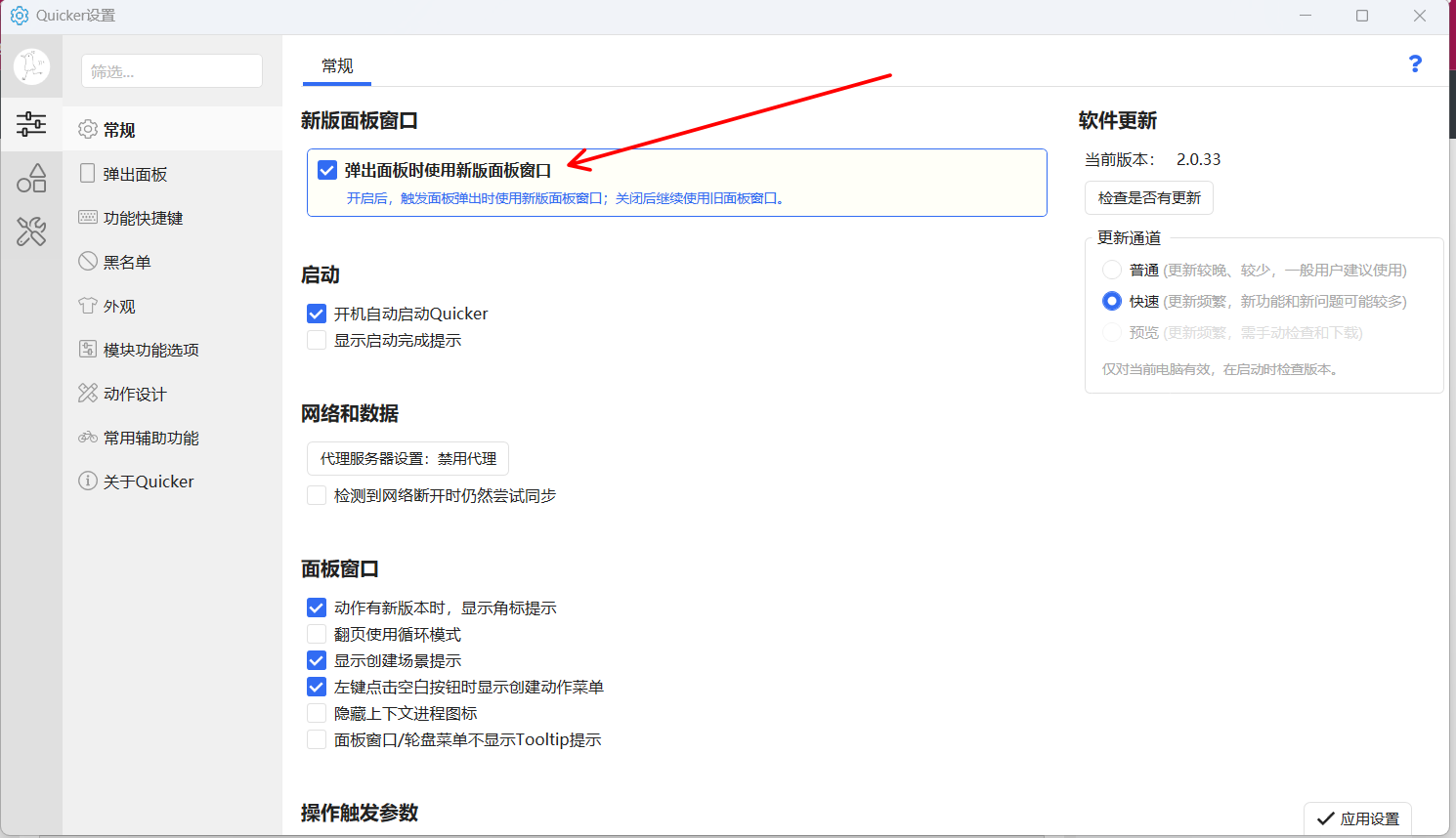The image size is (1456, 838).
Task: Uncheck 开机自动启动Quicker
Action: click(317, 314)
